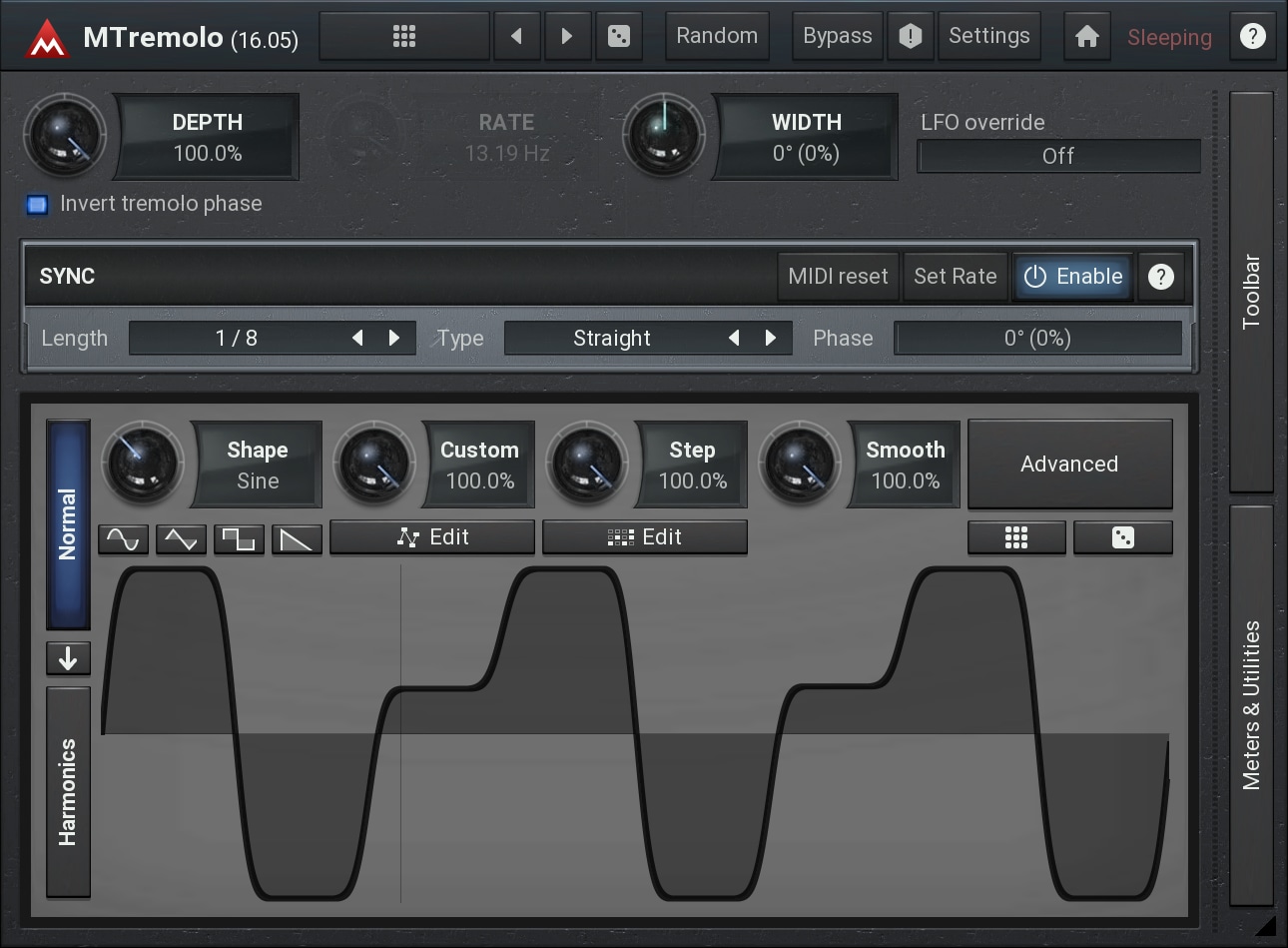Click the Custom knob

coord(374,465)
